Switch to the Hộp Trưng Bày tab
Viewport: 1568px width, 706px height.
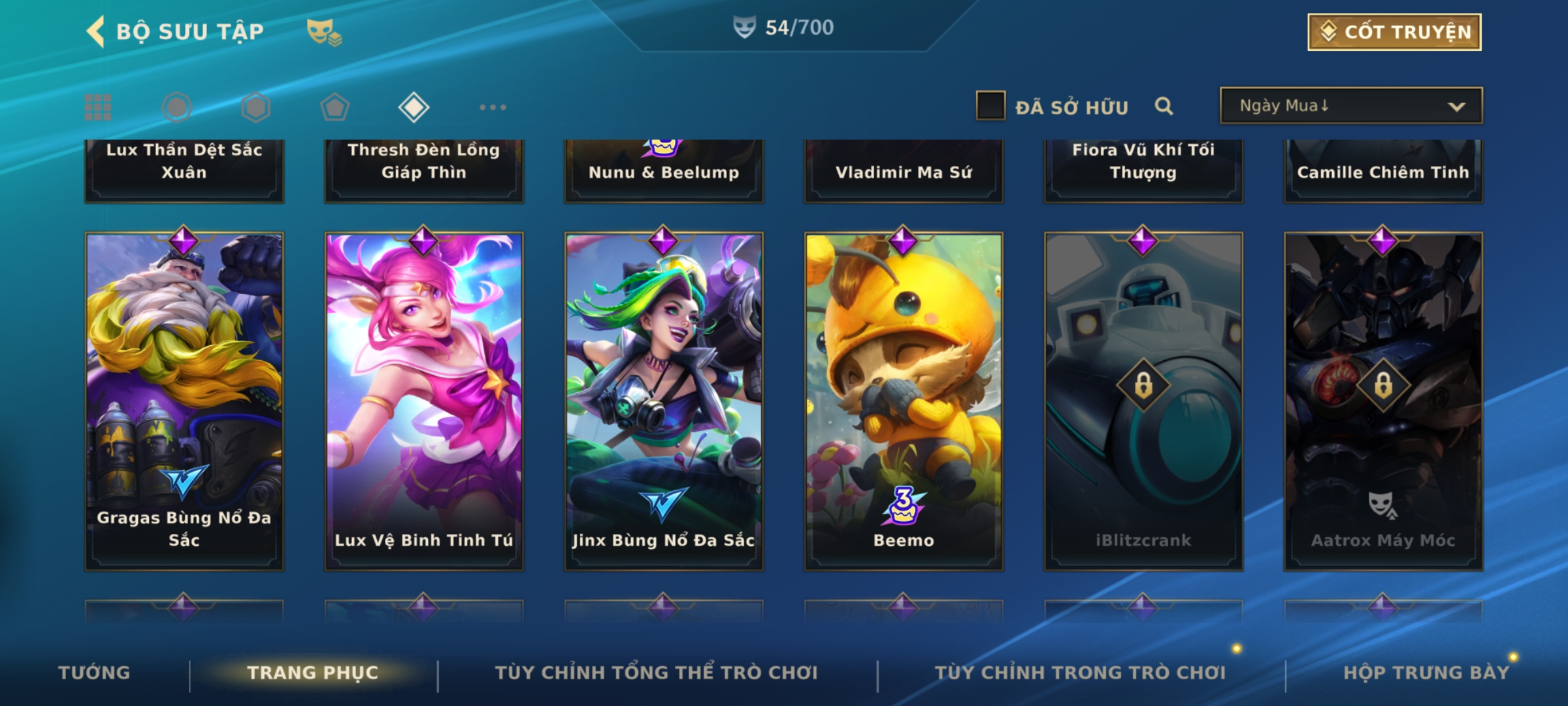pyautogui.click(x=1426, y=673)
